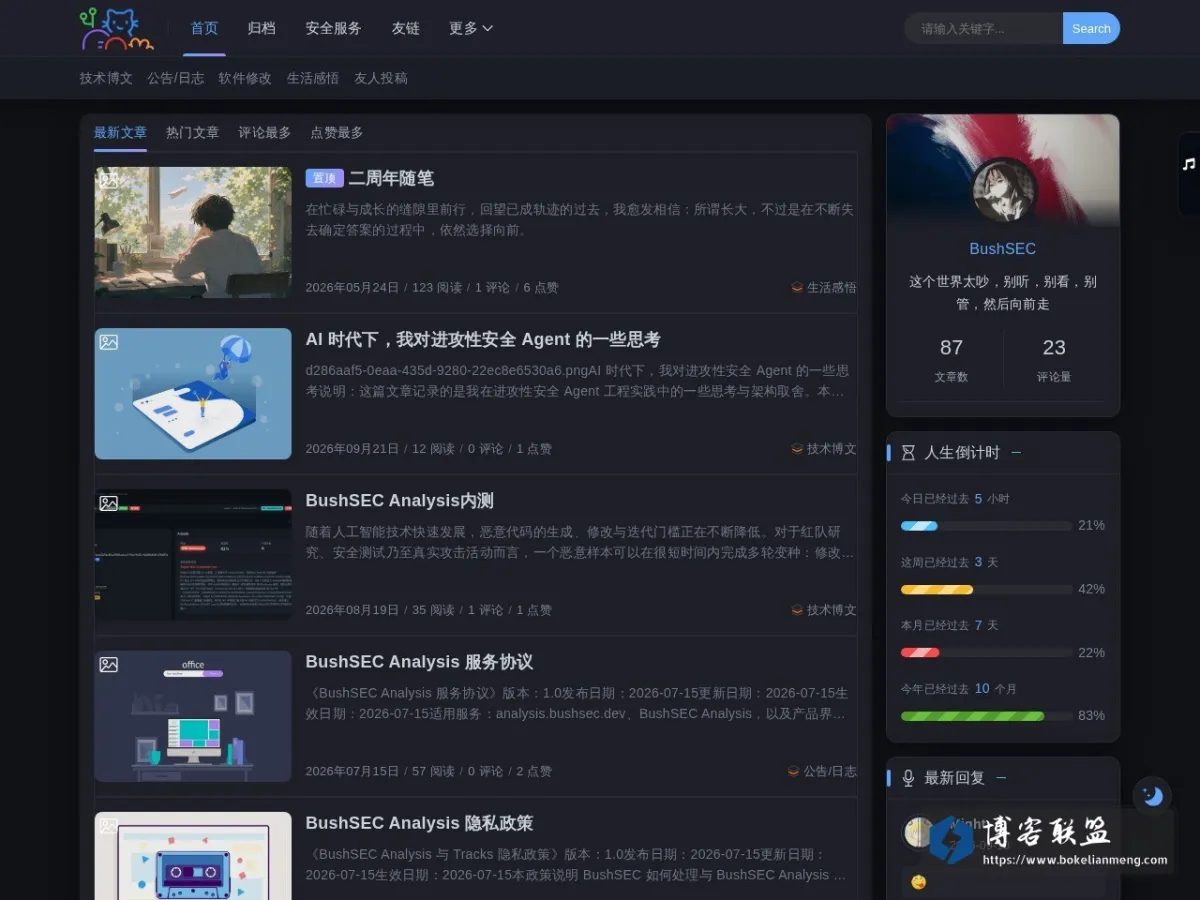Click the image icon on AI article thumbnail
The width and height of the screenshot is (1200, 900).
pos(108,342)
